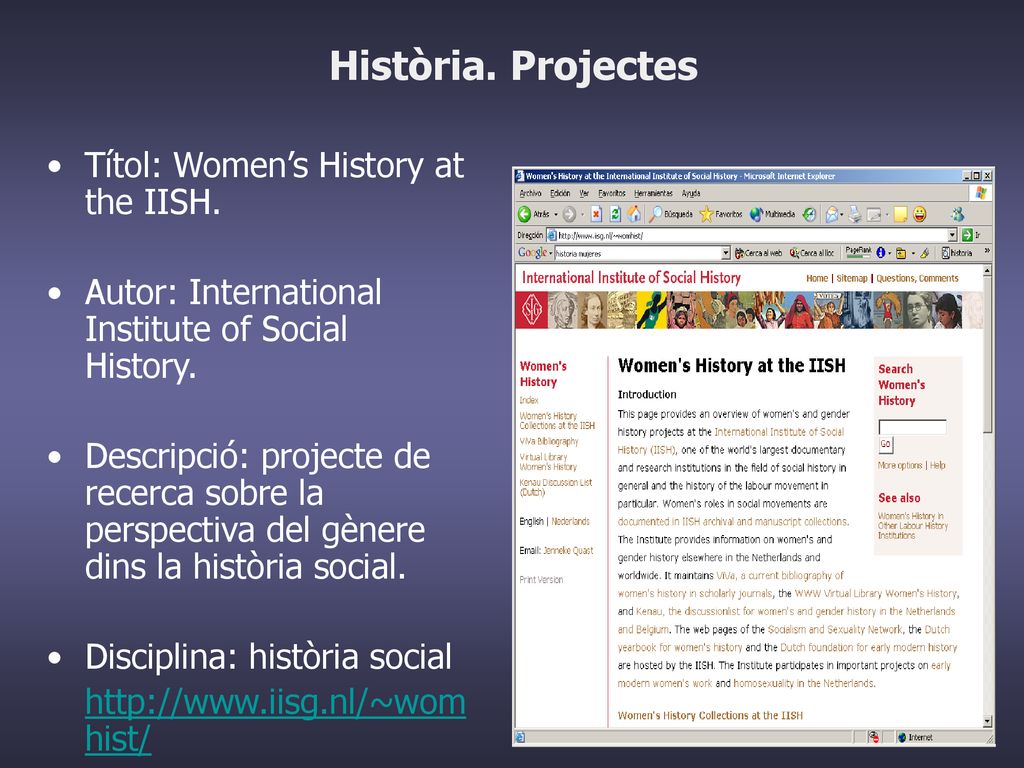Open the ViVa Bibliography sidebar link
Image resolution: width=1024 pixels, height=768 pixels.
(549, 441)
